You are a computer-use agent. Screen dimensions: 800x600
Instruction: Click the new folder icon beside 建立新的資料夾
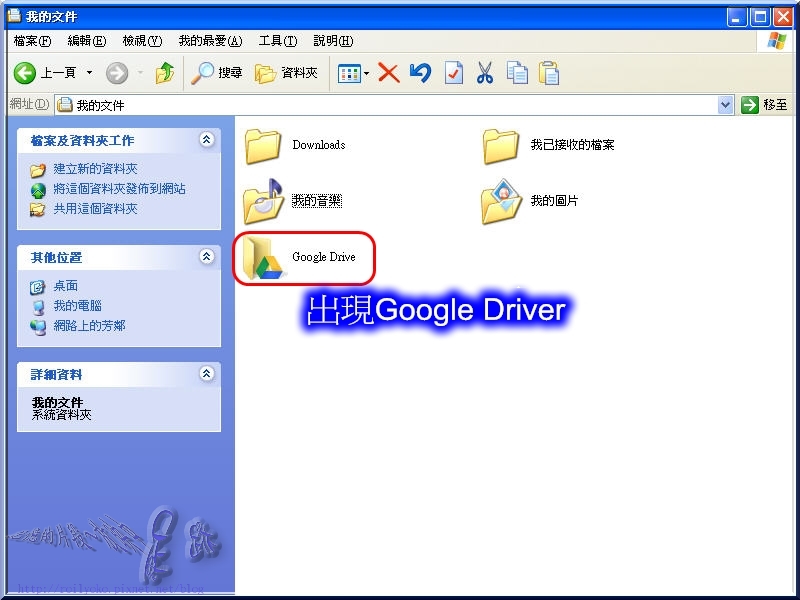click(x=38, y=169)
